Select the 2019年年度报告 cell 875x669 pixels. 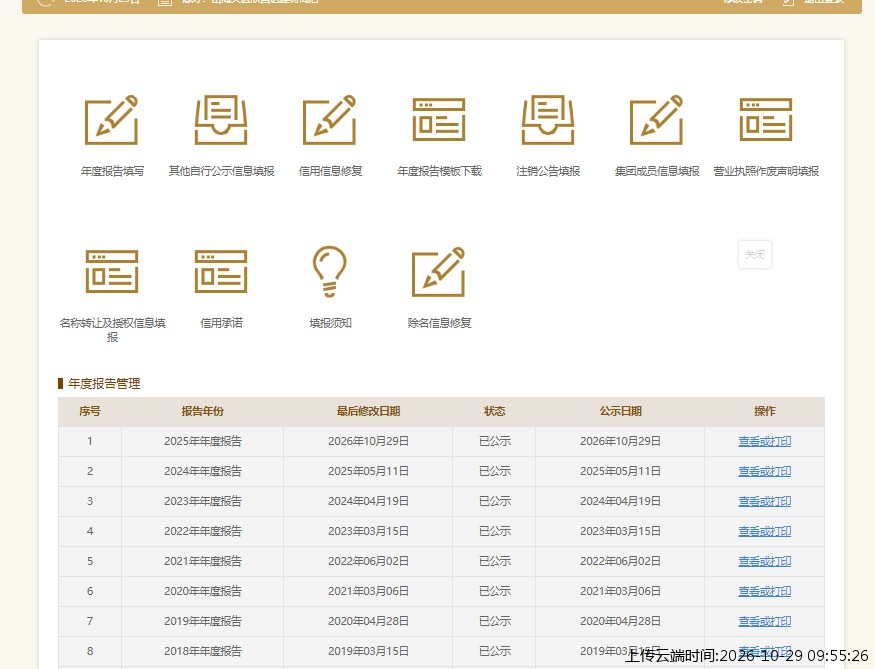203,622
